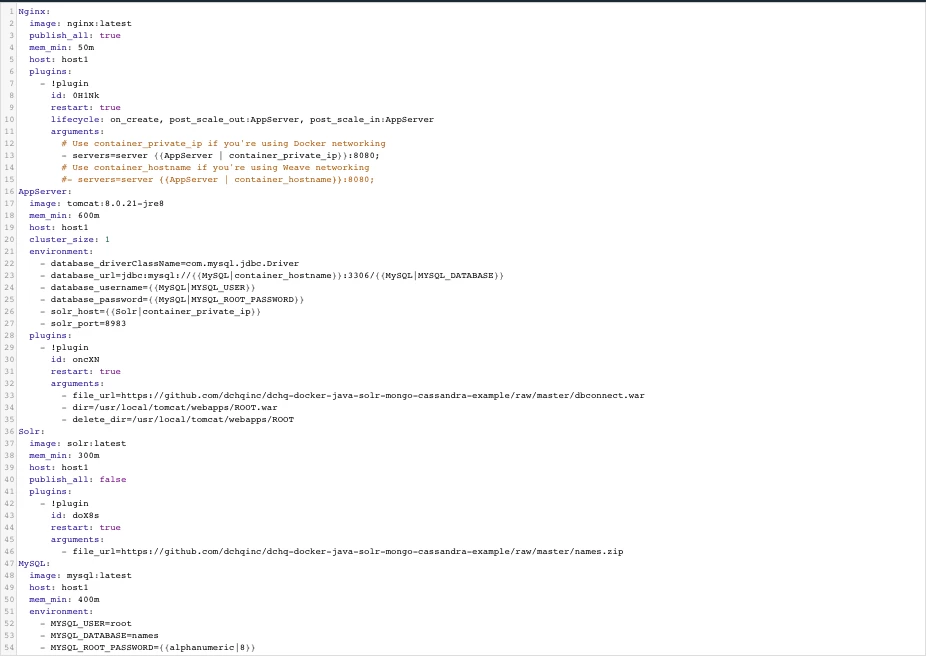The width and height of the screenshot is (926, 658).
Task: Click 'mem_min: 300m' line
Action: click(64, 455)
